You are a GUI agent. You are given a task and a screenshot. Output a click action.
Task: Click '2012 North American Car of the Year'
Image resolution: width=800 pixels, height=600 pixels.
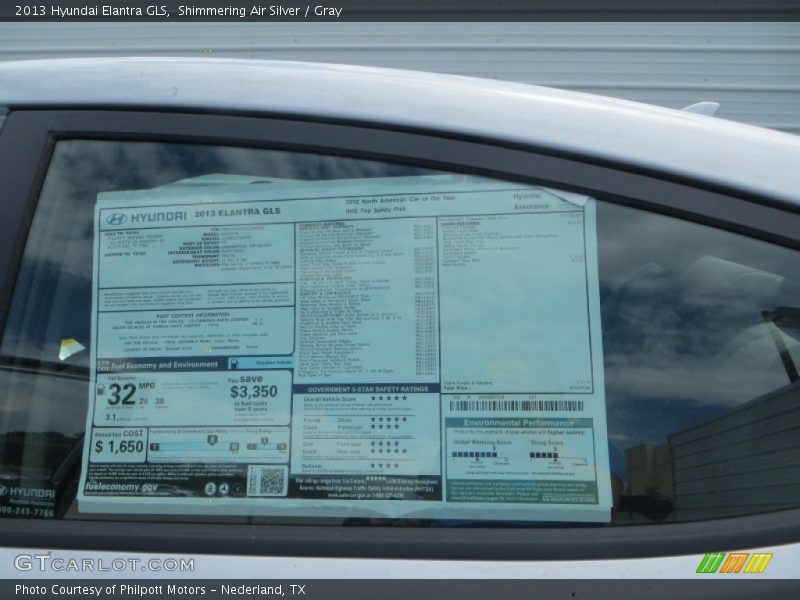(x=401, y=199)
